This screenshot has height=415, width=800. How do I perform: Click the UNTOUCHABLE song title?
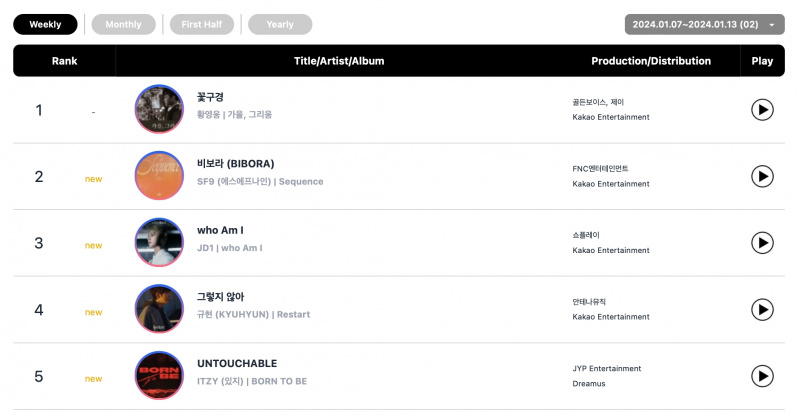237,363
